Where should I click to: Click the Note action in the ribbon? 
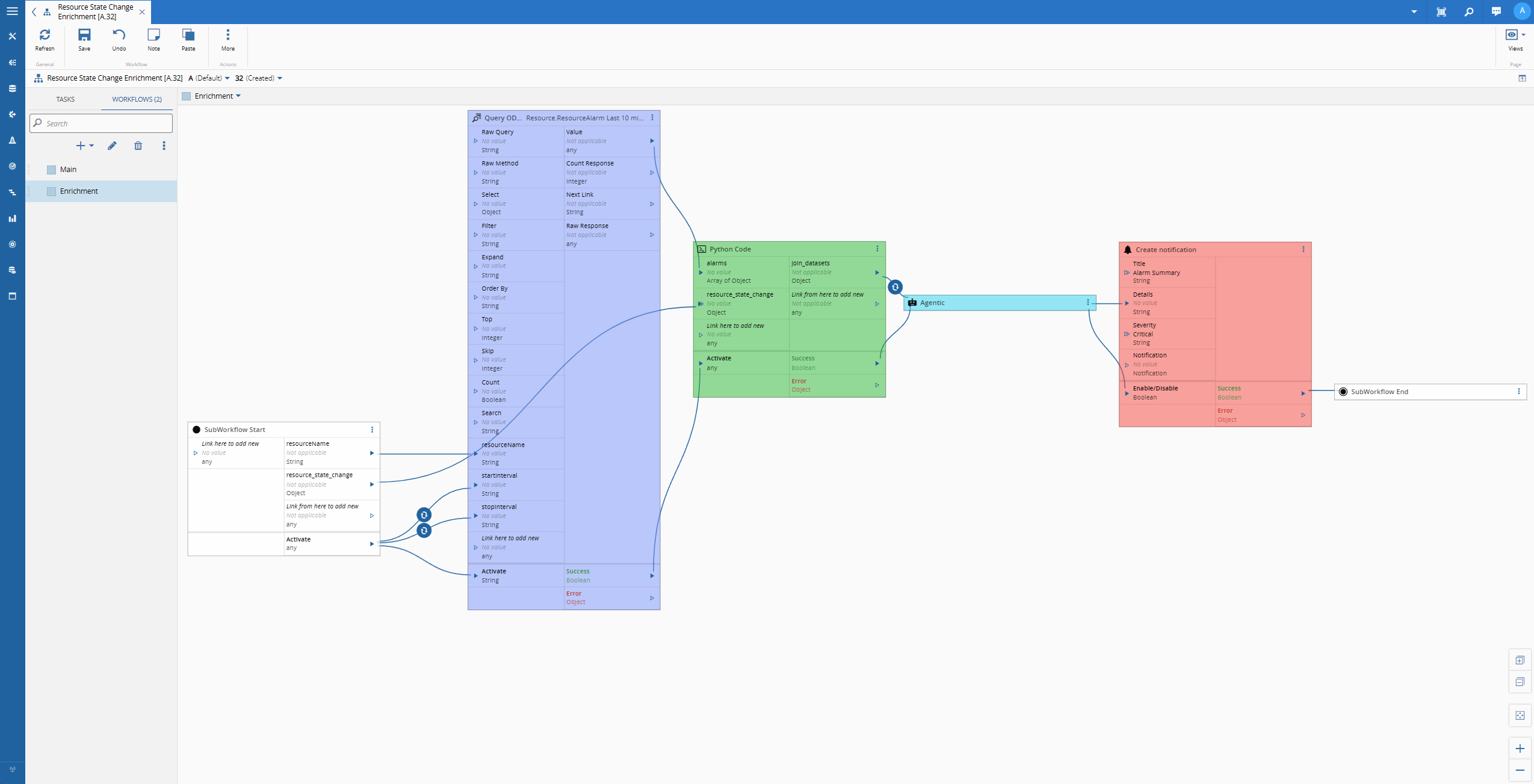tap(153, 40)
